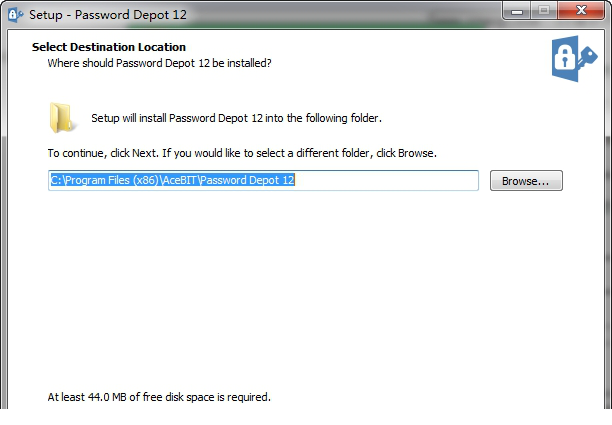Click the destination folder path field

click(263, 180)
